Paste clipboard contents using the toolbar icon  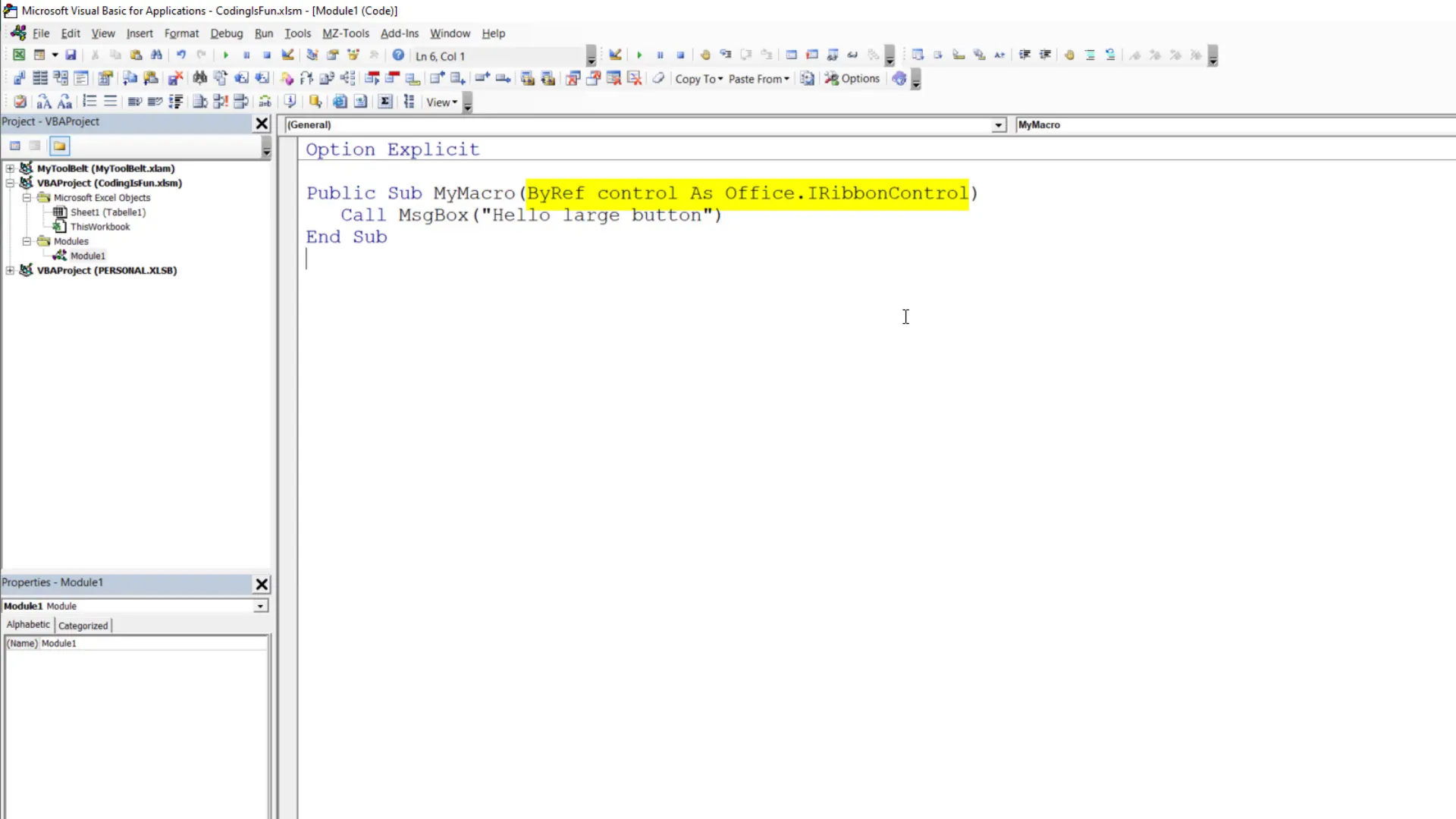pyautogui.click(x=136, y=55)
